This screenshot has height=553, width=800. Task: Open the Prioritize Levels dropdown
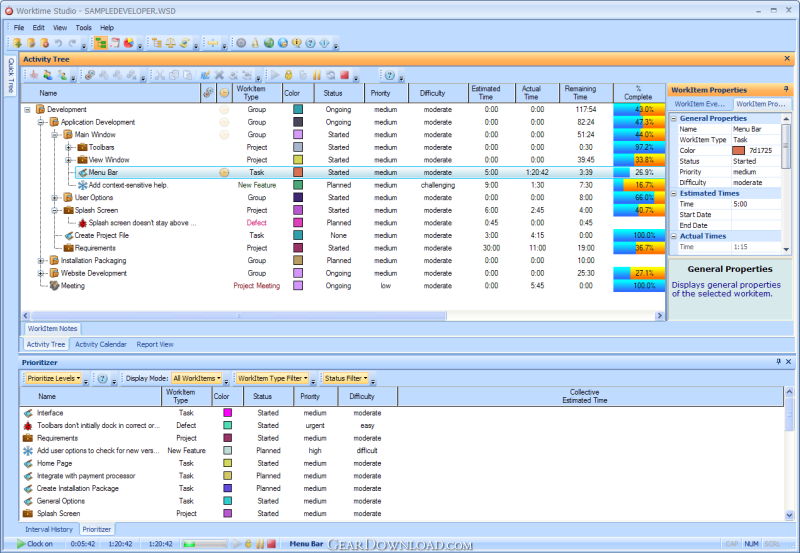click(x=53, y=379)
